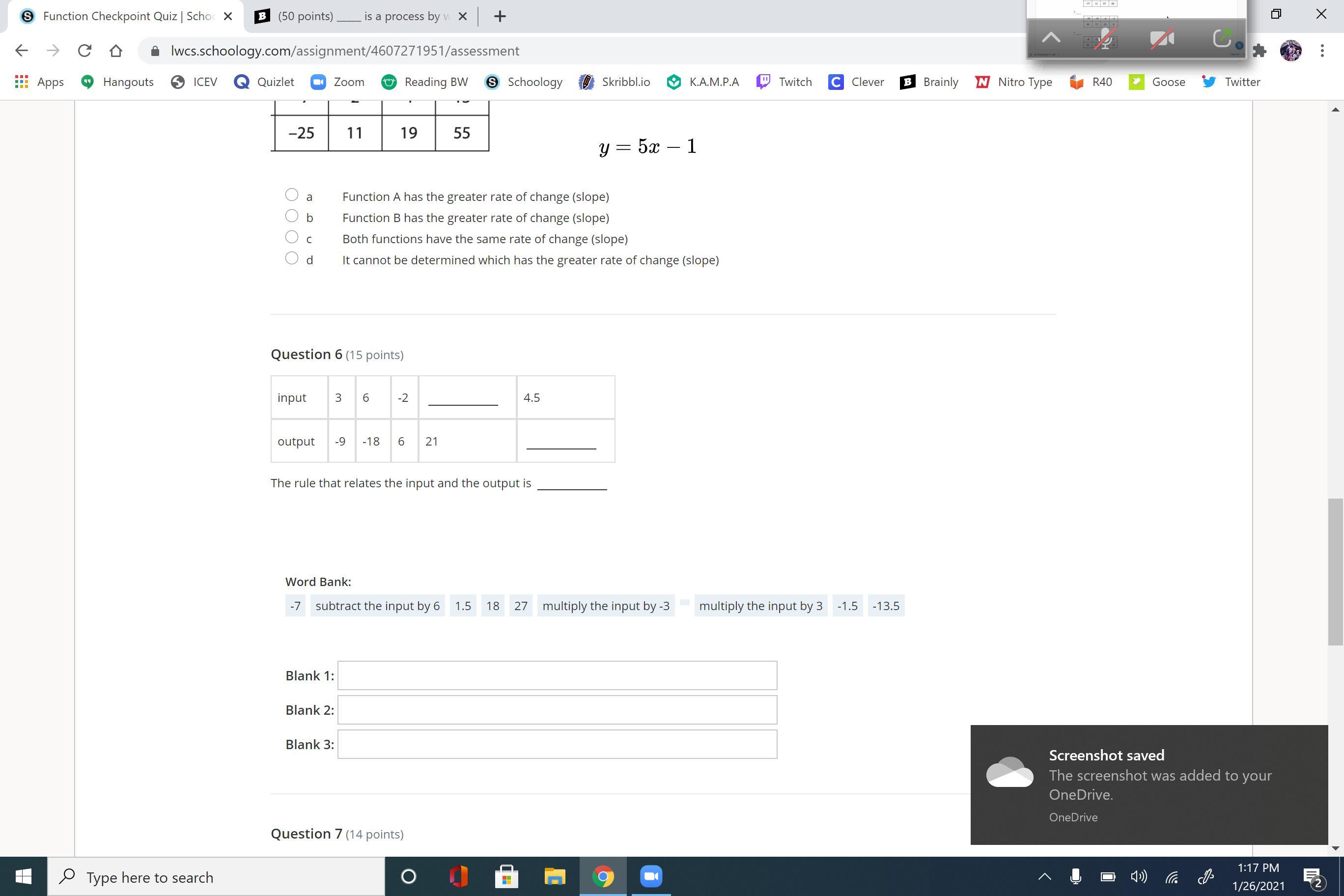The height and width of the screenshot is (896, 1344).
Task: Click the Nitro Type bookmark
Action: [1014, 82]
